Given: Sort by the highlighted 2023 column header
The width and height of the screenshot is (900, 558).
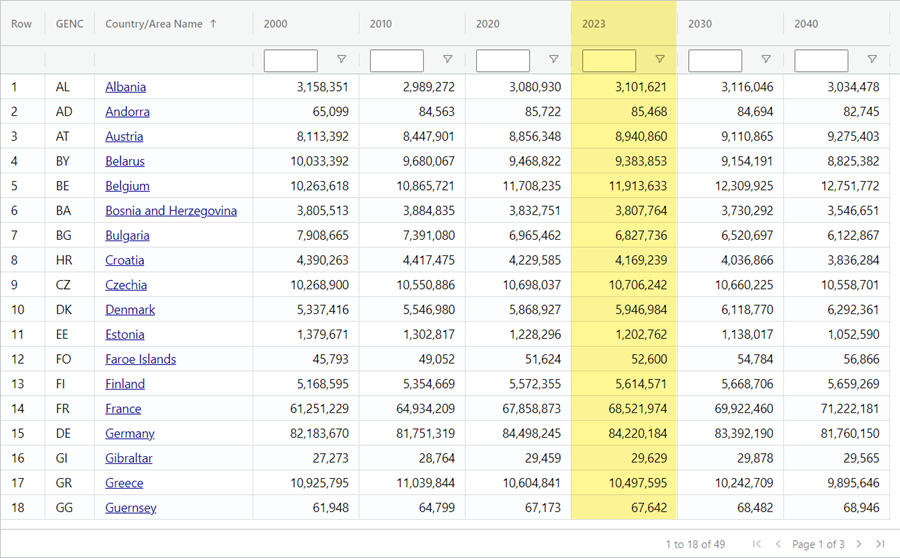Looking at the screenshot, I should [x=593, y=24].
